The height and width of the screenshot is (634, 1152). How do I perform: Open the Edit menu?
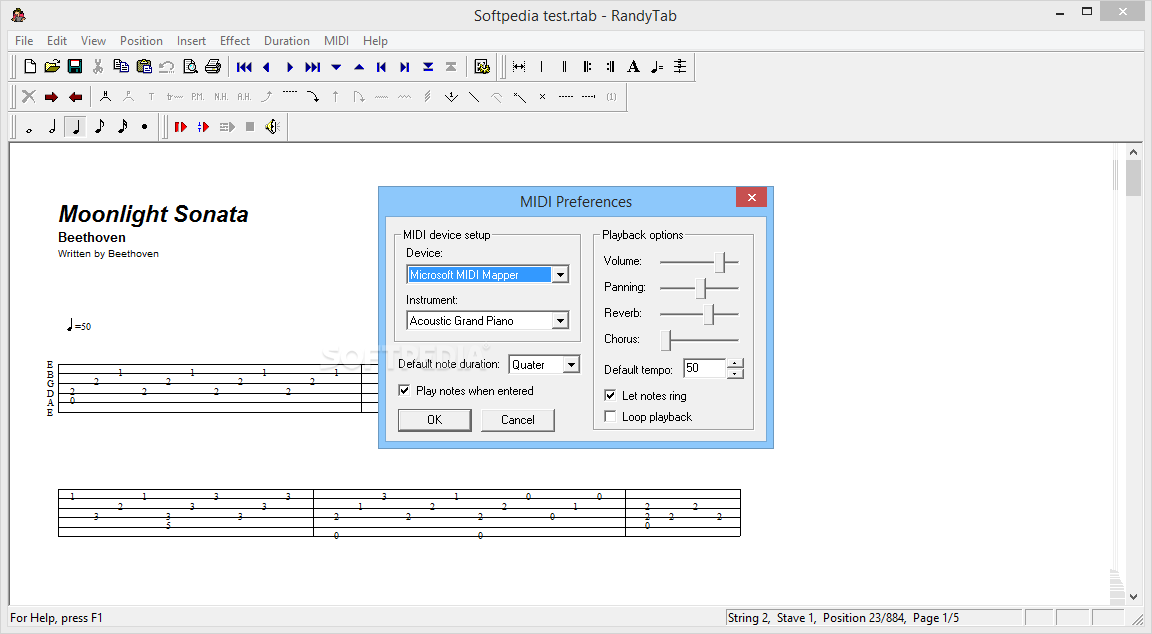pos(57,40)
